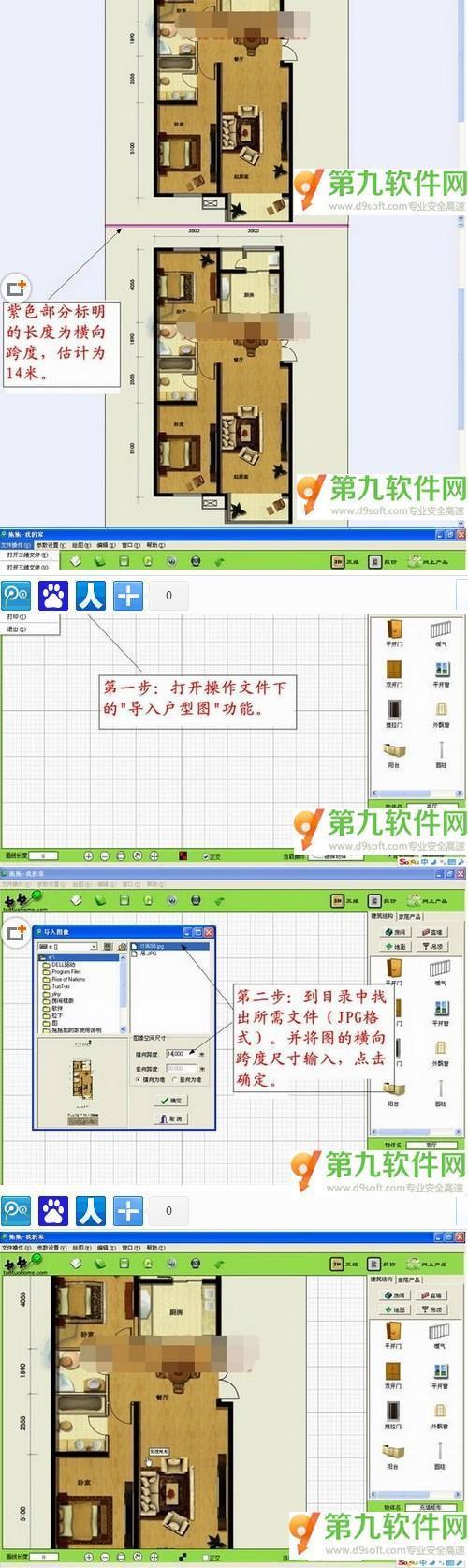
Task: Click 确定 in the 导入图像 dialog
Action: pyautogui.click(x=170, y=1100)
